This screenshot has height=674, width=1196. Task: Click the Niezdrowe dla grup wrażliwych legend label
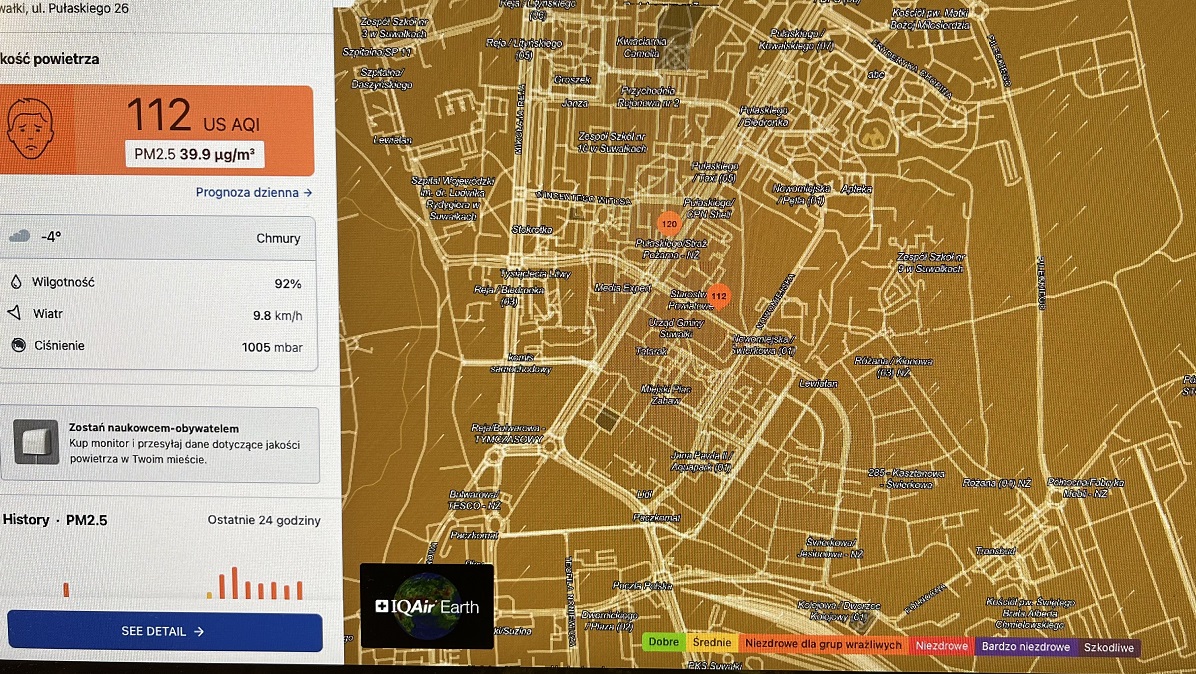tap(822, 646)
